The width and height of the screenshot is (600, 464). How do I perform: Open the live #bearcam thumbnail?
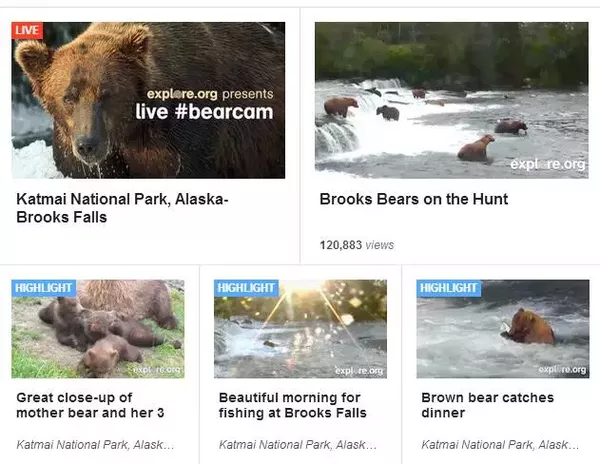[x=148, y=100]
